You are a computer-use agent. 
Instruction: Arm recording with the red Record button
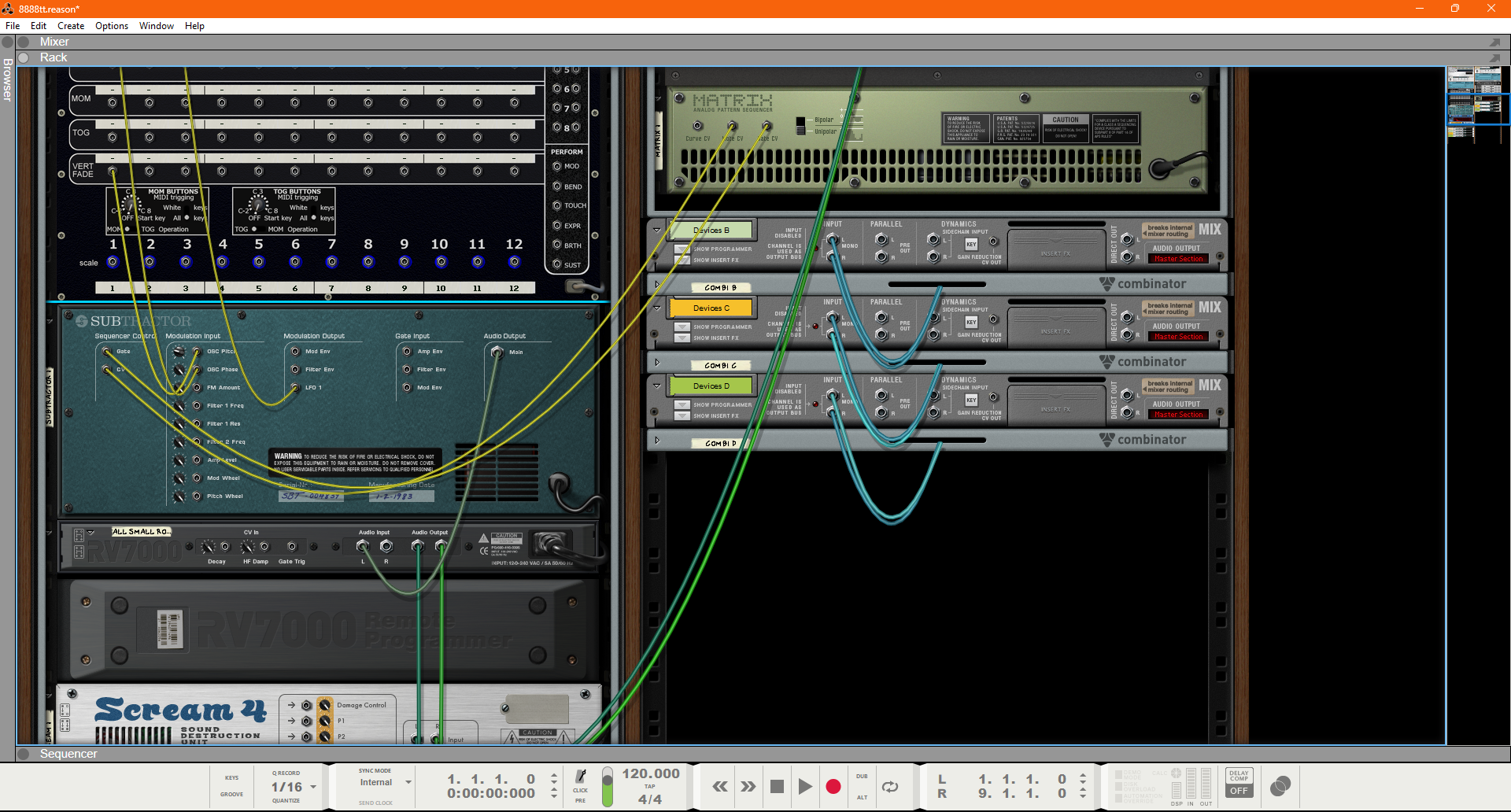coord(833,787)
